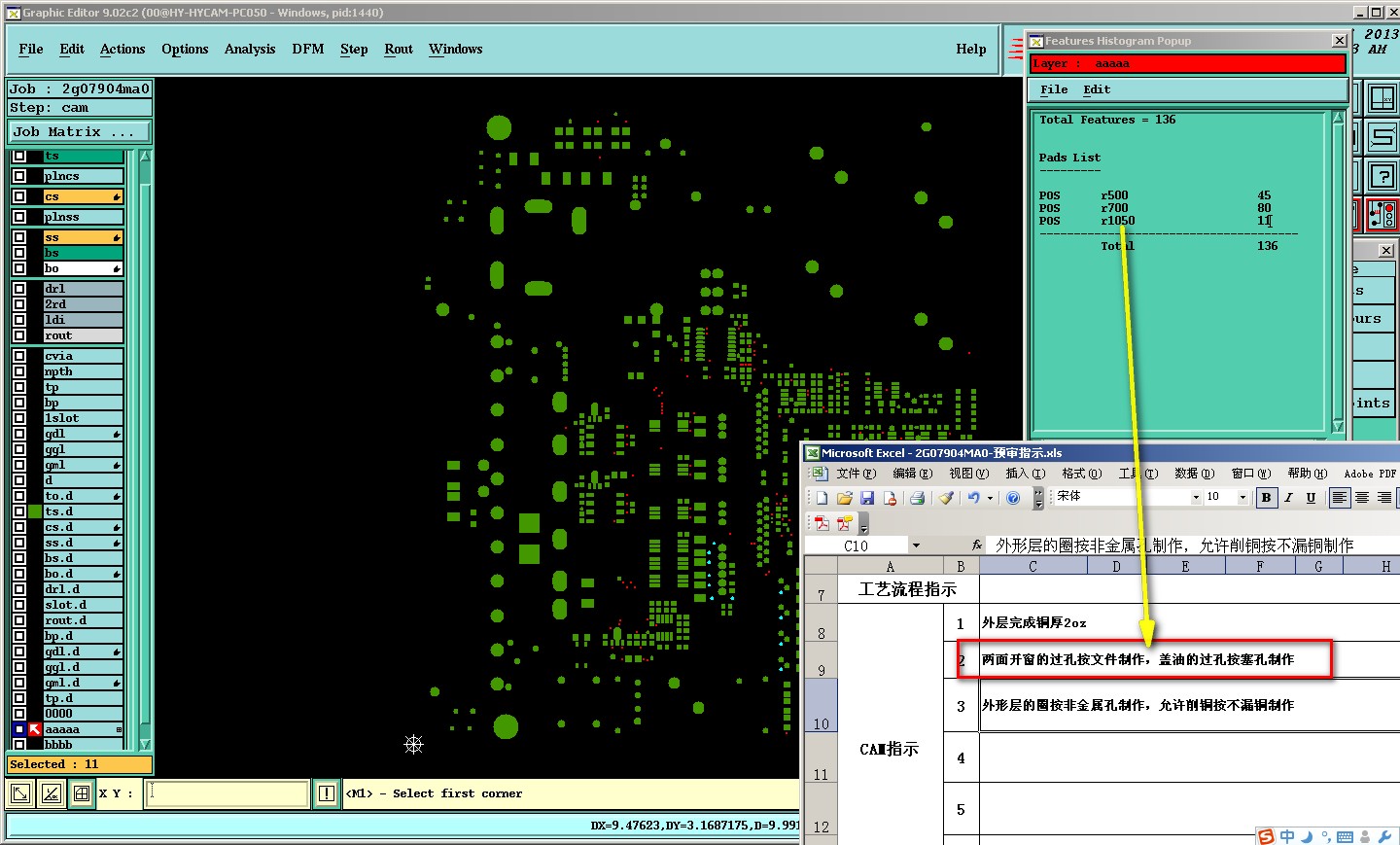Click layer list scroll-down arrow
The image size is (1400, 845).
tap(145, 745)
